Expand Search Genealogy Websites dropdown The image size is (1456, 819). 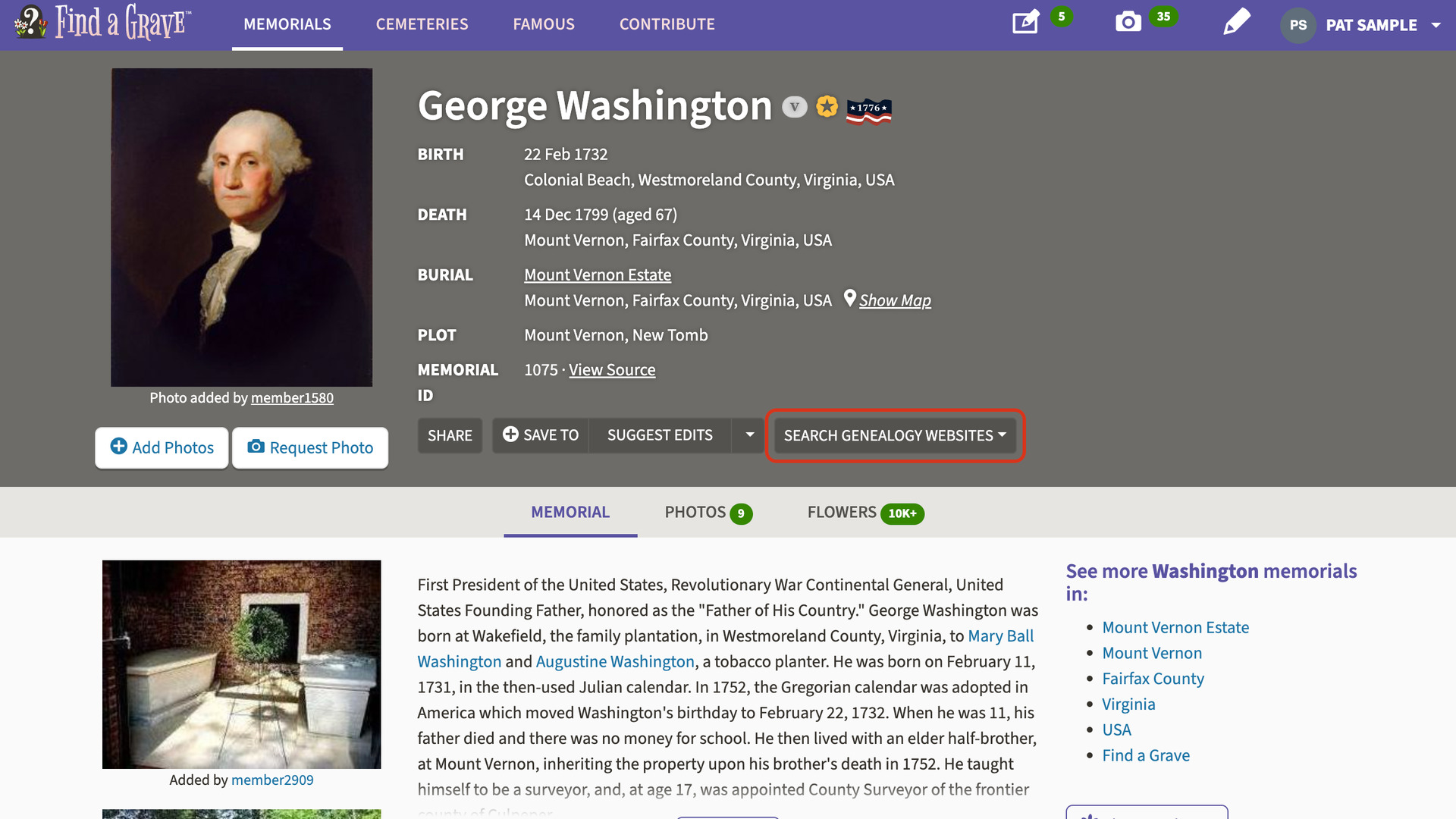point(895,435)
